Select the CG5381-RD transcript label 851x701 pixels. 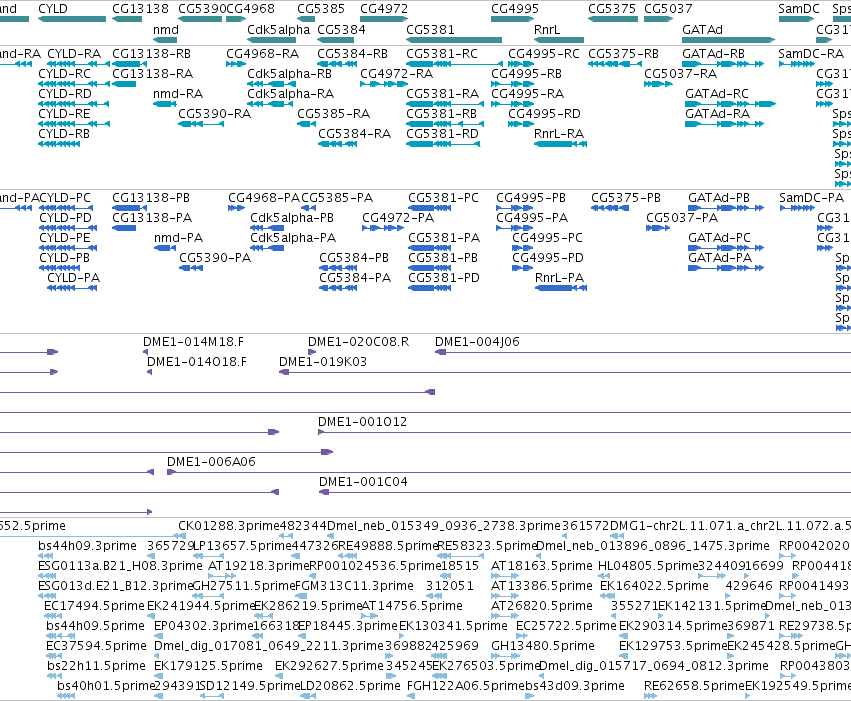(x=442, y=134)
